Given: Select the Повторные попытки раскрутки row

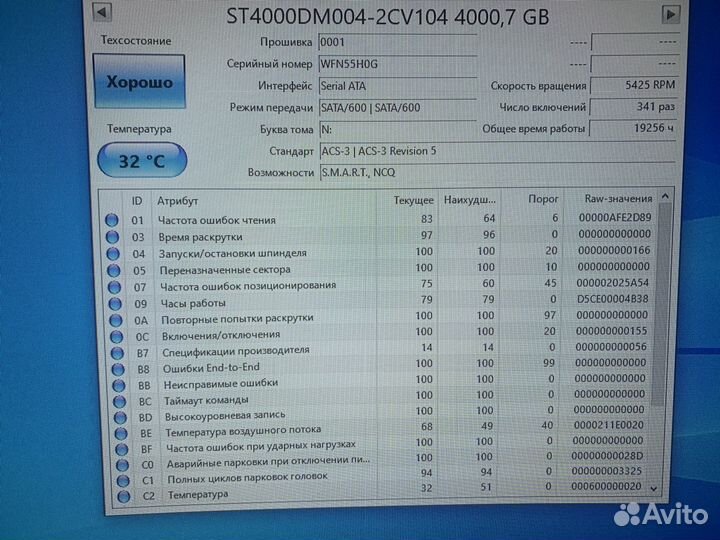Looking at the screenshot, I should click(x=381, y=317).
